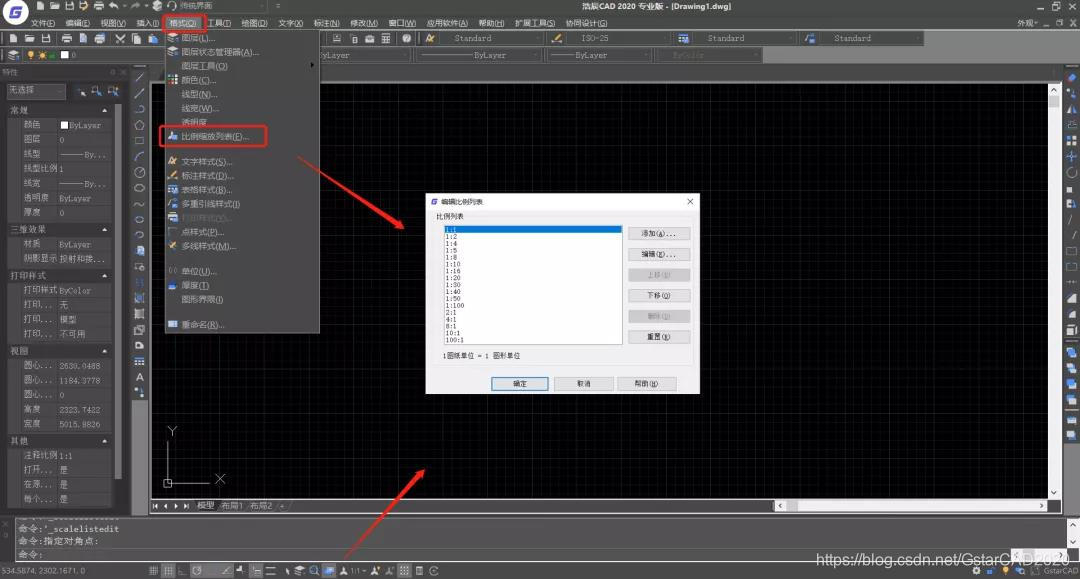
Task: Open the 编辑(E) menu
Action: (77, 23)
